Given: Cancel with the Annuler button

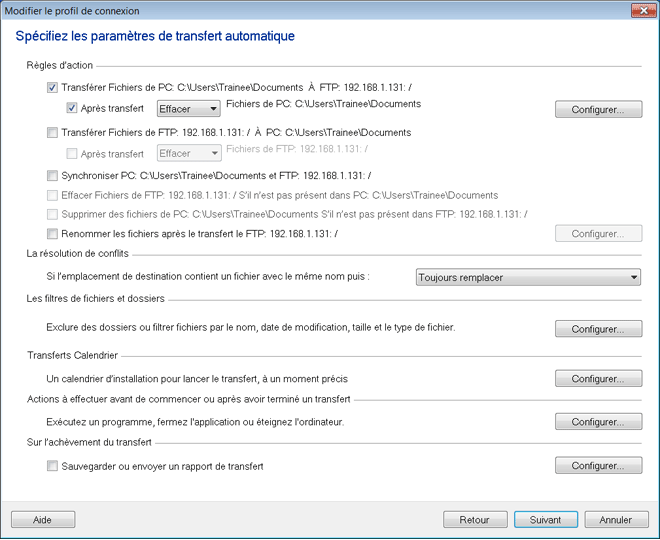Looking at the screenshot, I should (x=615, y=520).
